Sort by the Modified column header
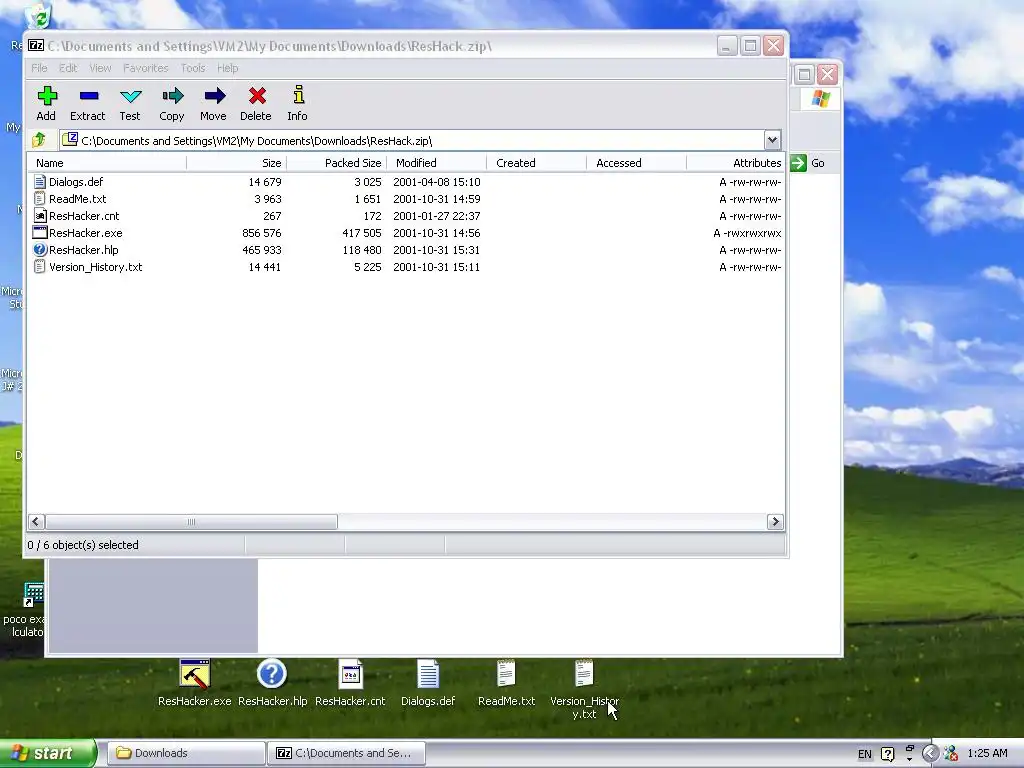This screenshot has height=768, width=1024. tap(436, 163)
